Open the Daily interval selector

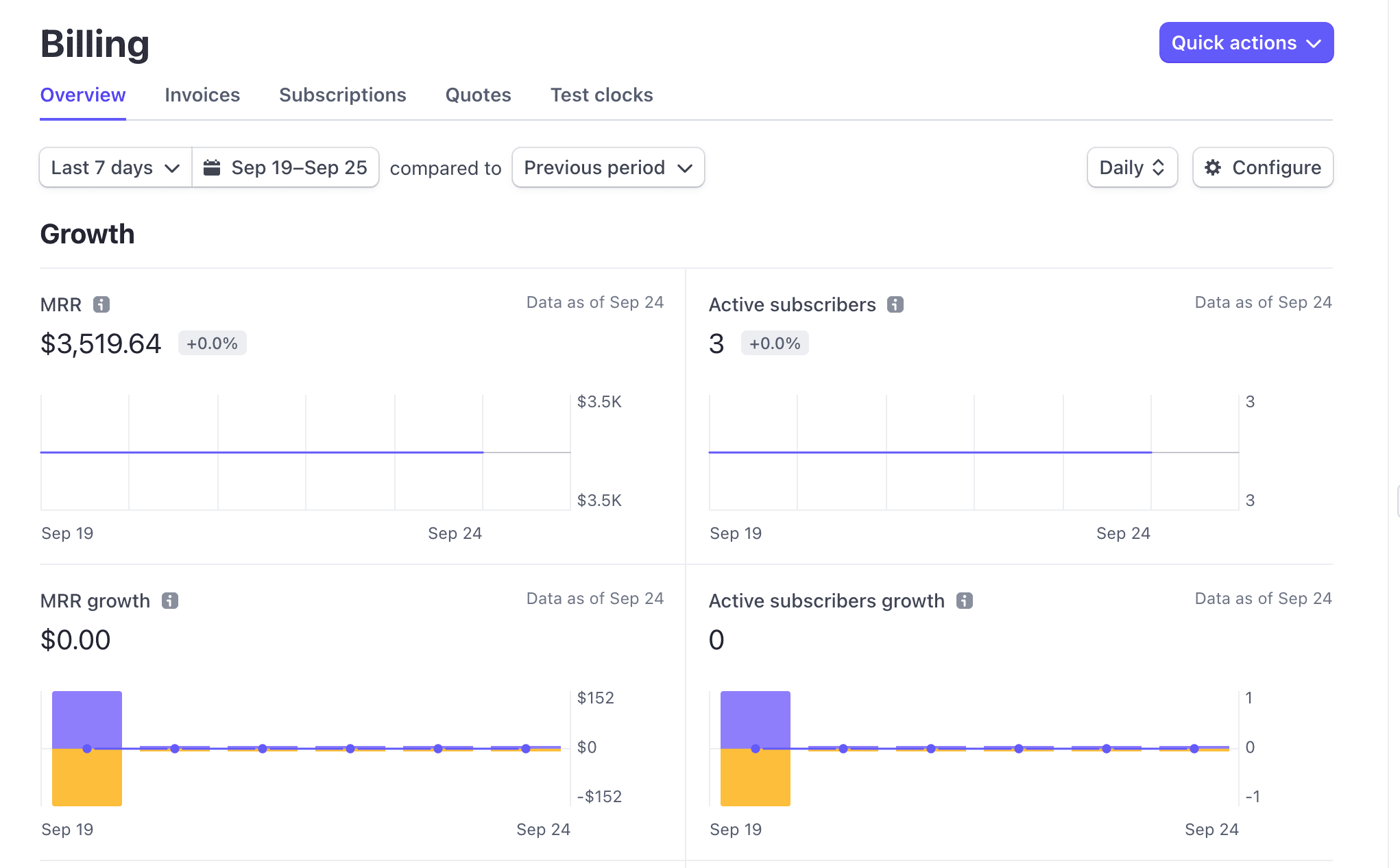(x=1131, y=167)
